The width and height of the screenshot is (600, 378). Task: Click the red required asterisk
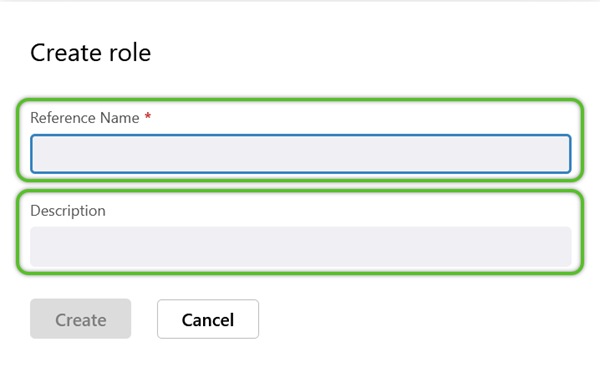(148, 116)
